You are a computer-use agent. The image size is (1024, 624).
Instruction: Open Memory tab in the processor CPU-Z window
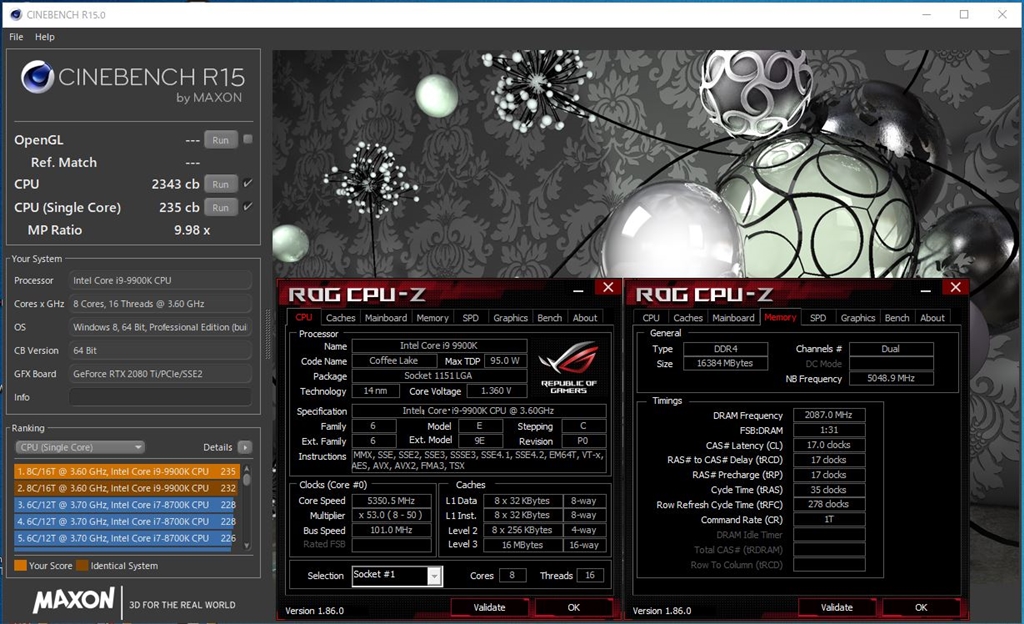tap(432, 318)
